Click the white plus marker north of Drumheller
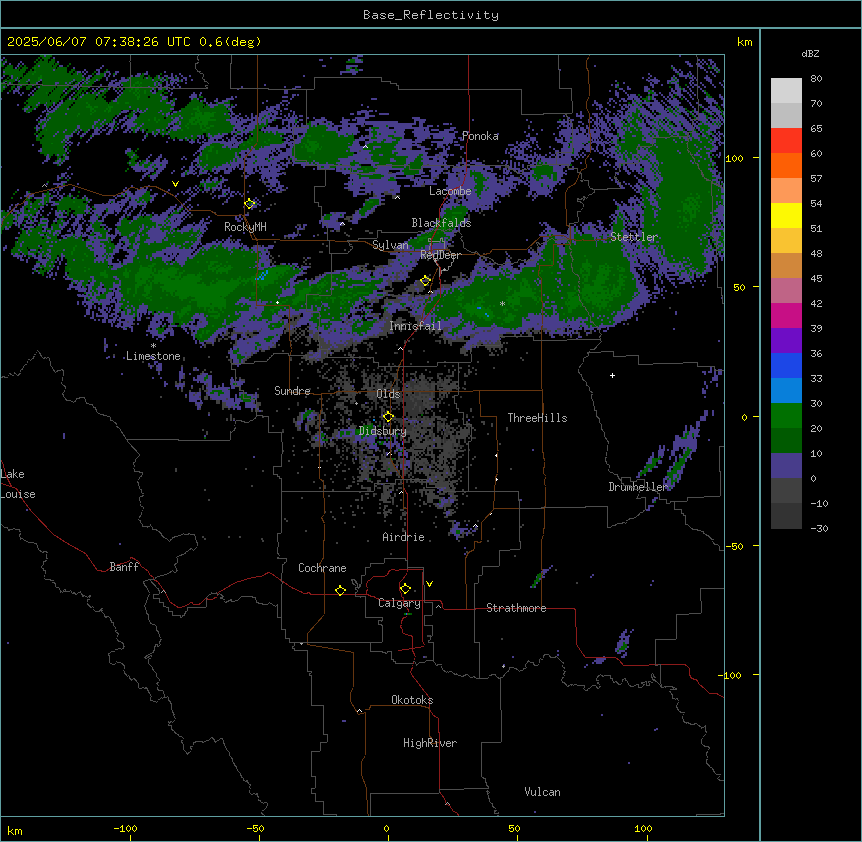This screenshot has height=842, width=862. 612,375
